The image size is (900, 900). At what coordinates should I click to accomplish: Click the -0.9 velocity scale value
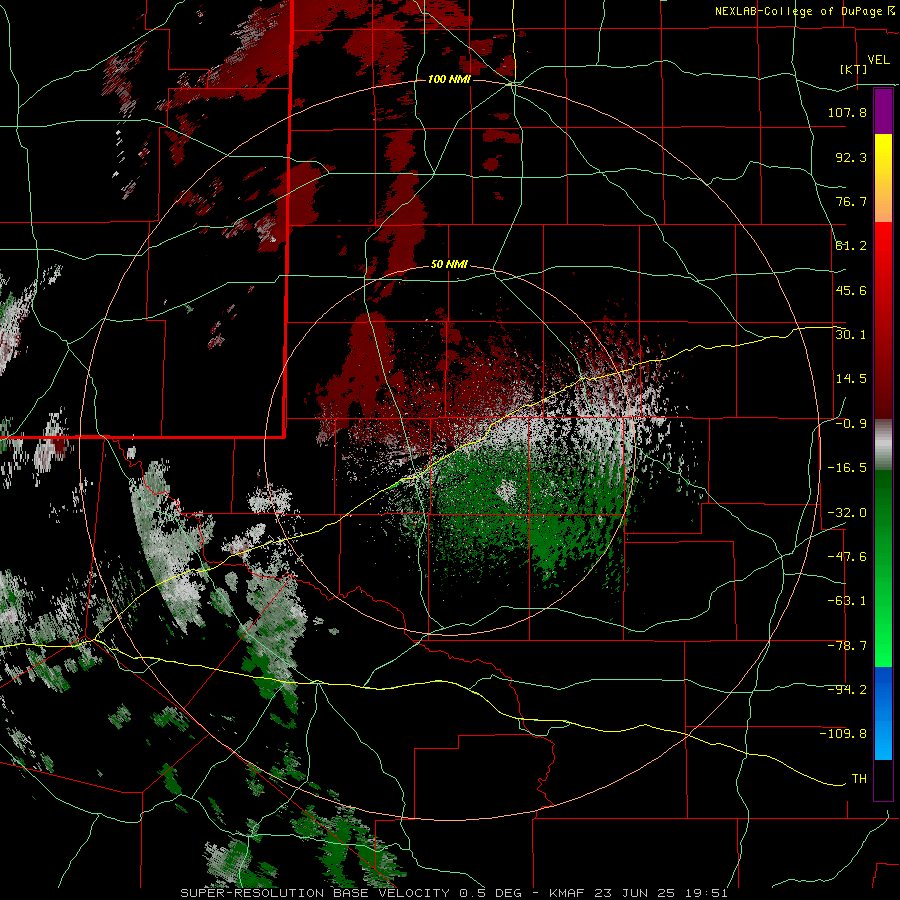pos(851,424)
